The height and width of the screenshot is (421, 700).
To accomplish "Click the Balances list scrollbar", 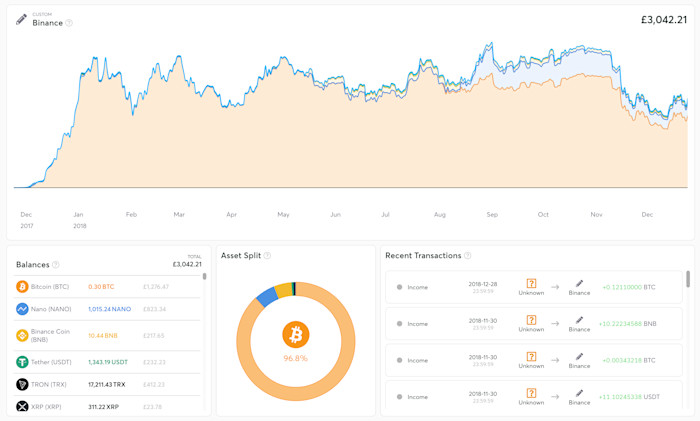I will point(204,276).
